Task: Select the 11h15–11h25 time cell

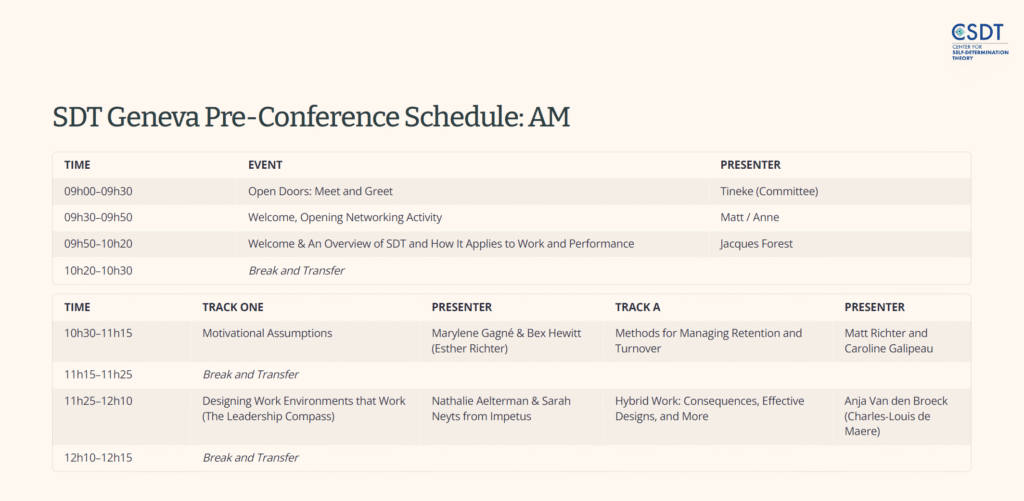Action: 98,374
